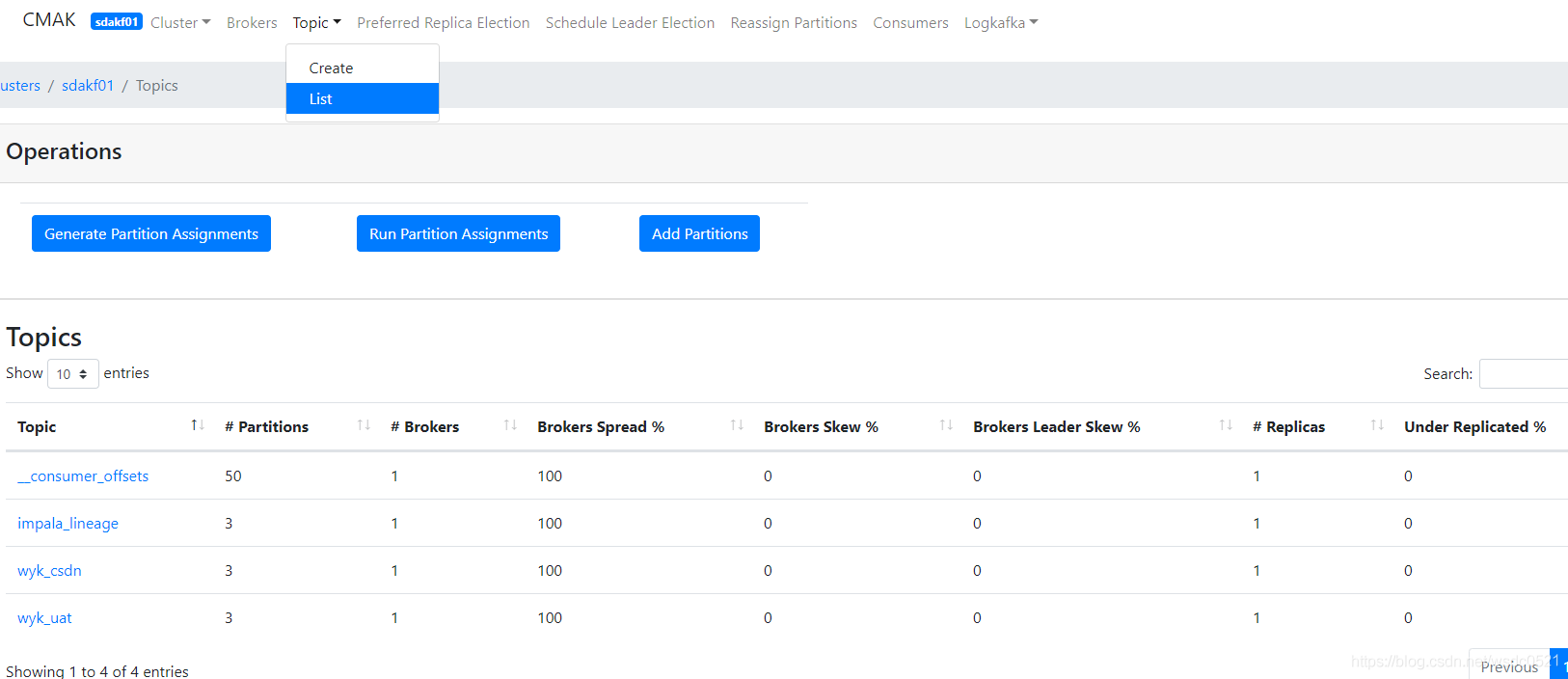Viewport: 1568px width, 679px height.
Task: Open Preferred Replica Election
Action: coord(444,22)
